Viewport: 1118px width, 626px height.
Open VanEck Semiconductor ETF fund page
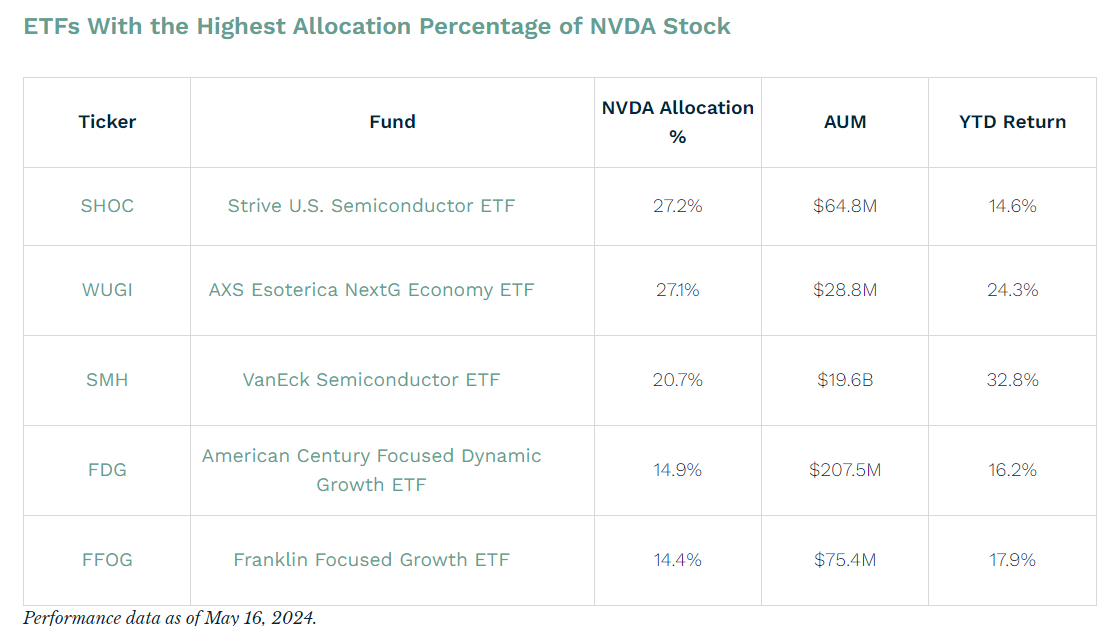click(x=371, y=380)
